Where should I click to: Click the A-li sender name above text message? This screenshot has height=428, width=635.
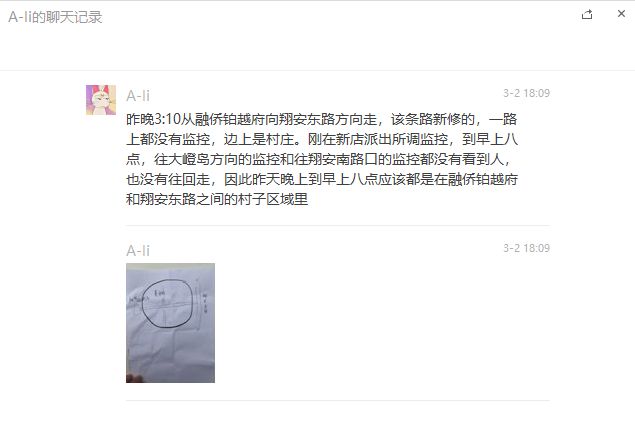point(138,96)
